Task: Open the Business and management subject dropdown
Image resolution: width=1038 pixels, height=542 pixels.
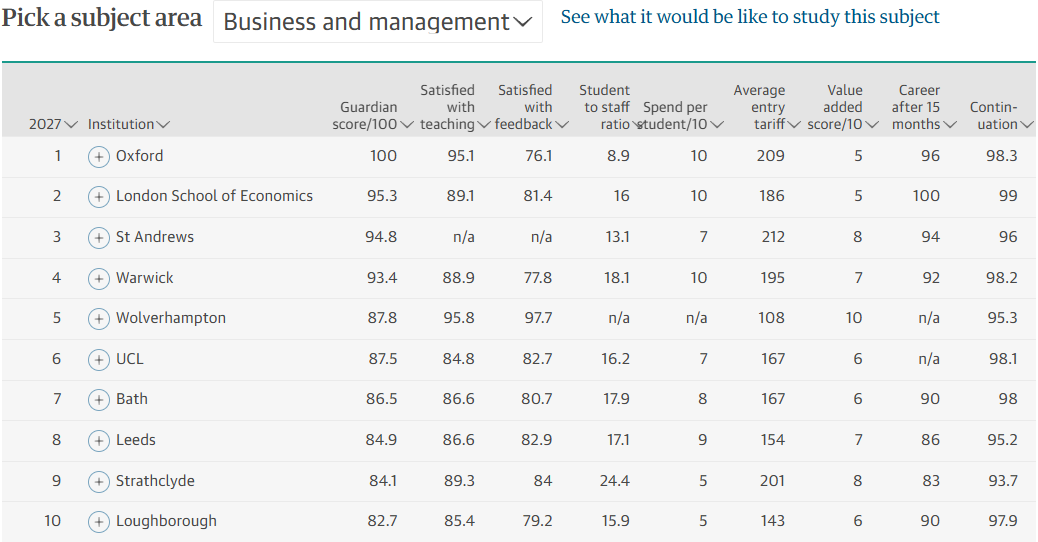Action: pos(377,22)
